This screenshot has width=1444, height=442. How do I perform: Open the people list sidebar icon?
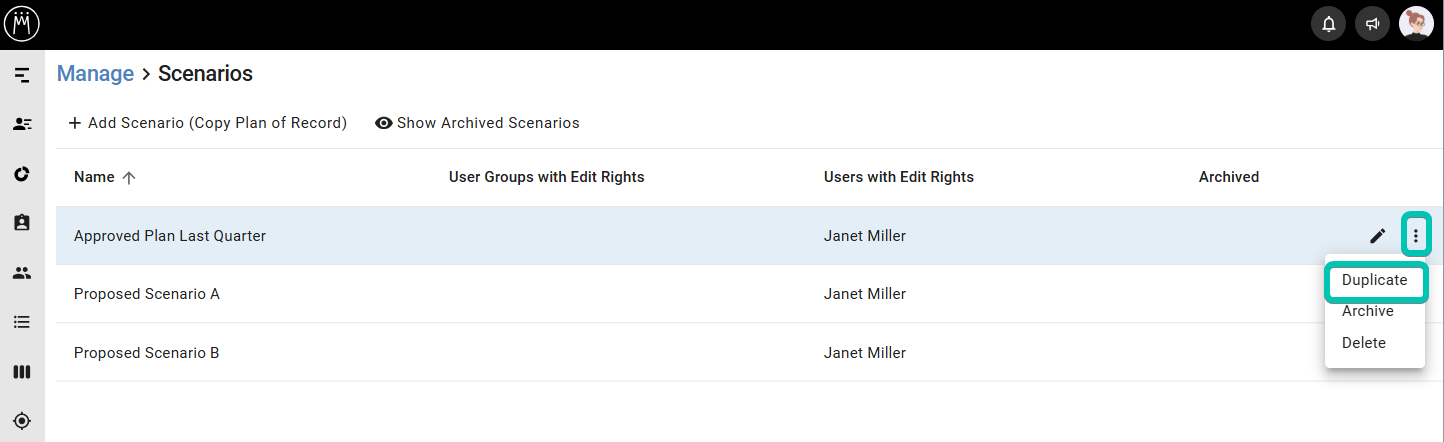[x=22, y=124]
